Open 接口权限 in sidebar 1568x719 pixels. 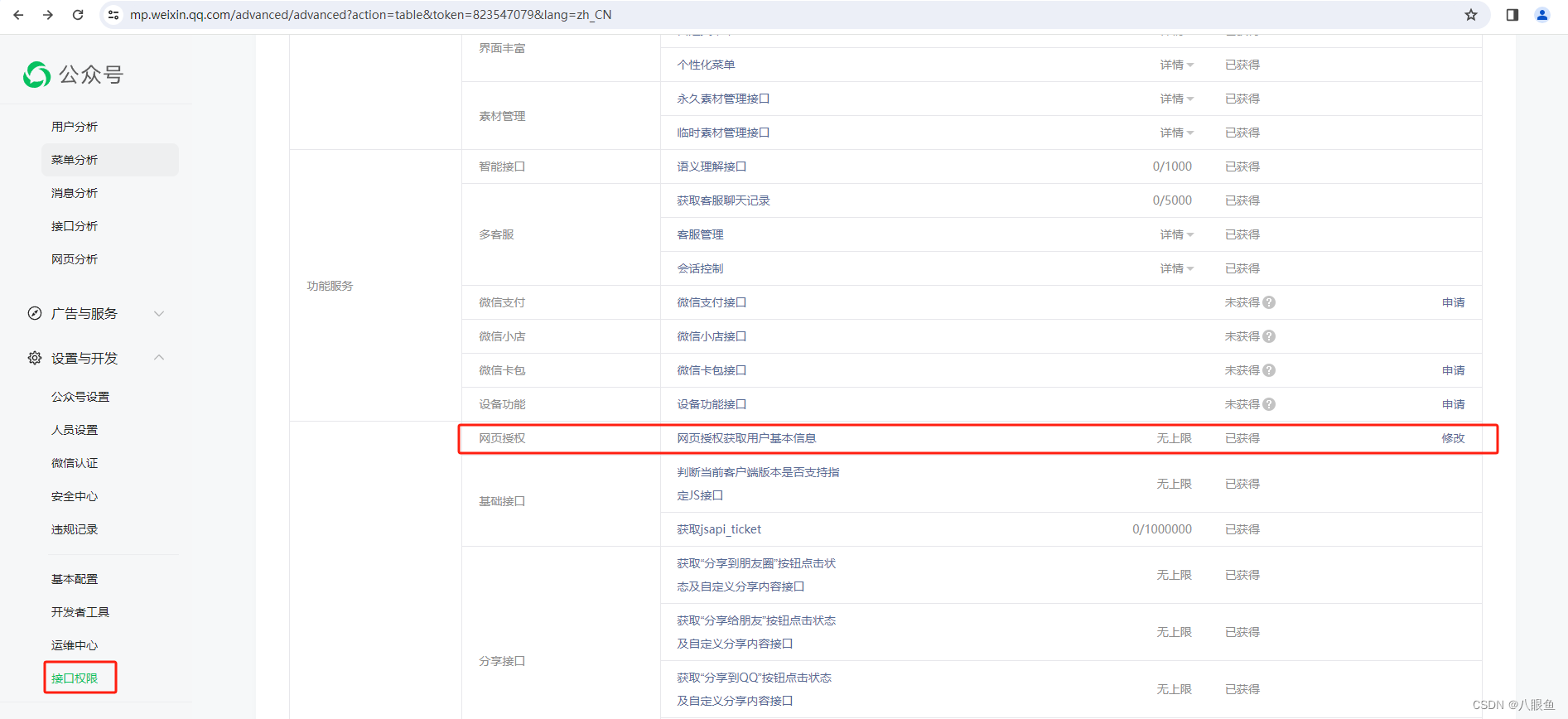[x=75, y=678]
